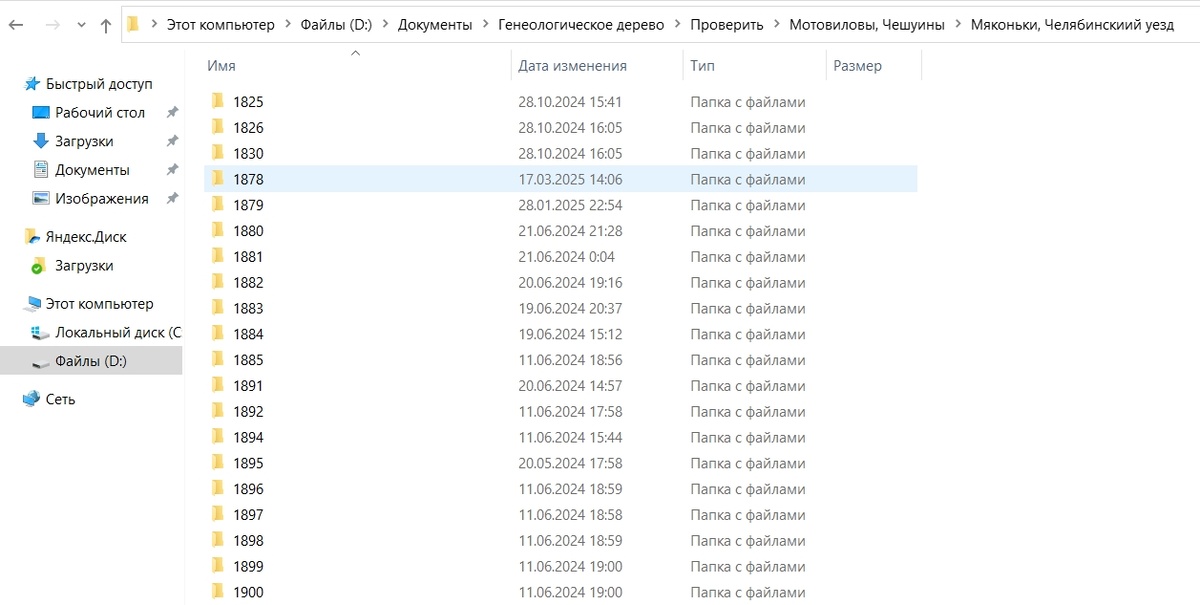Select the 1900 folder name
Image resolution: width=1200 pixels, height=605 pixels.
point(248,593)
